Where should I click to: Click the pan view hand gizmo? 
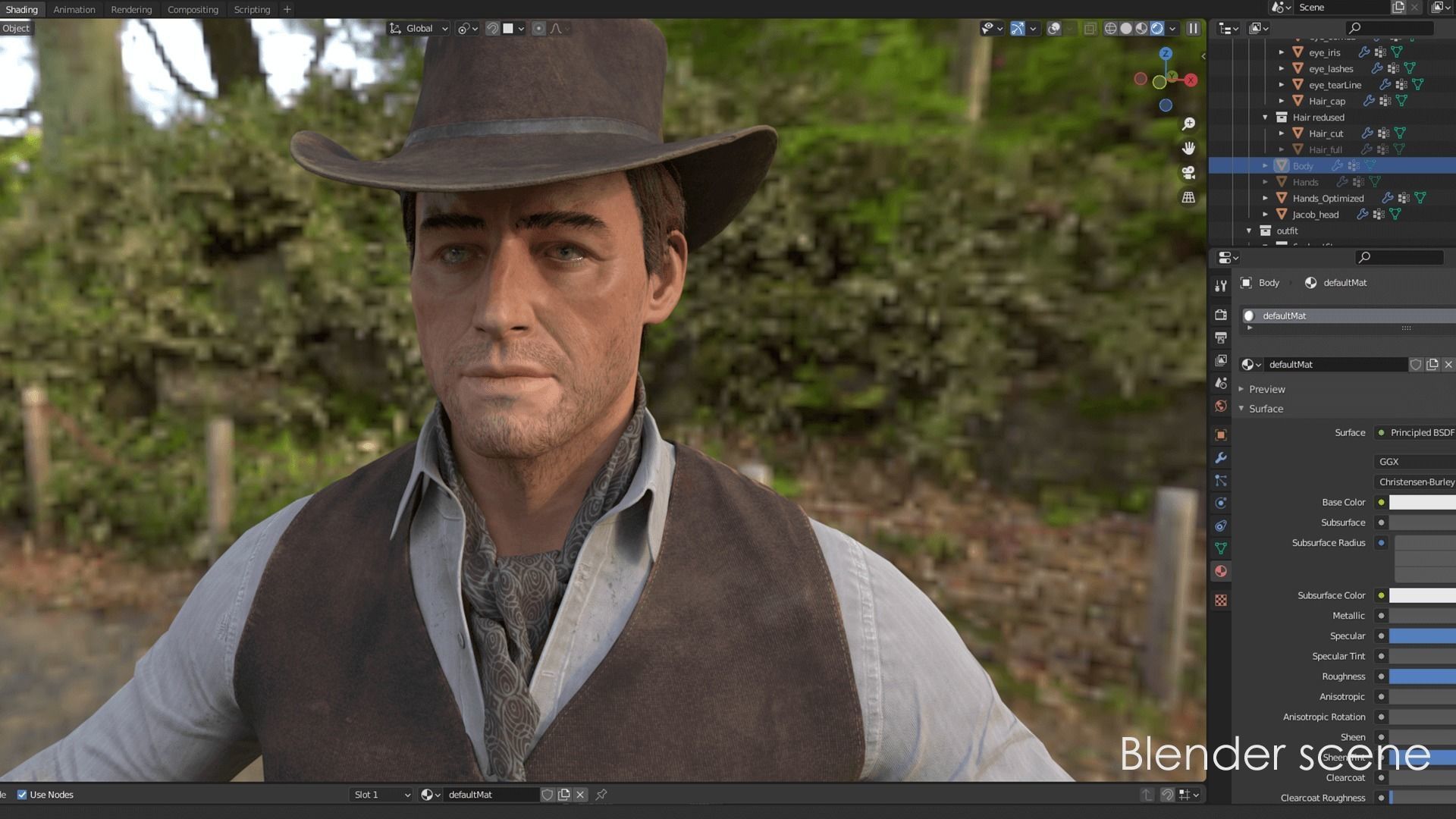pos(1188,148)
